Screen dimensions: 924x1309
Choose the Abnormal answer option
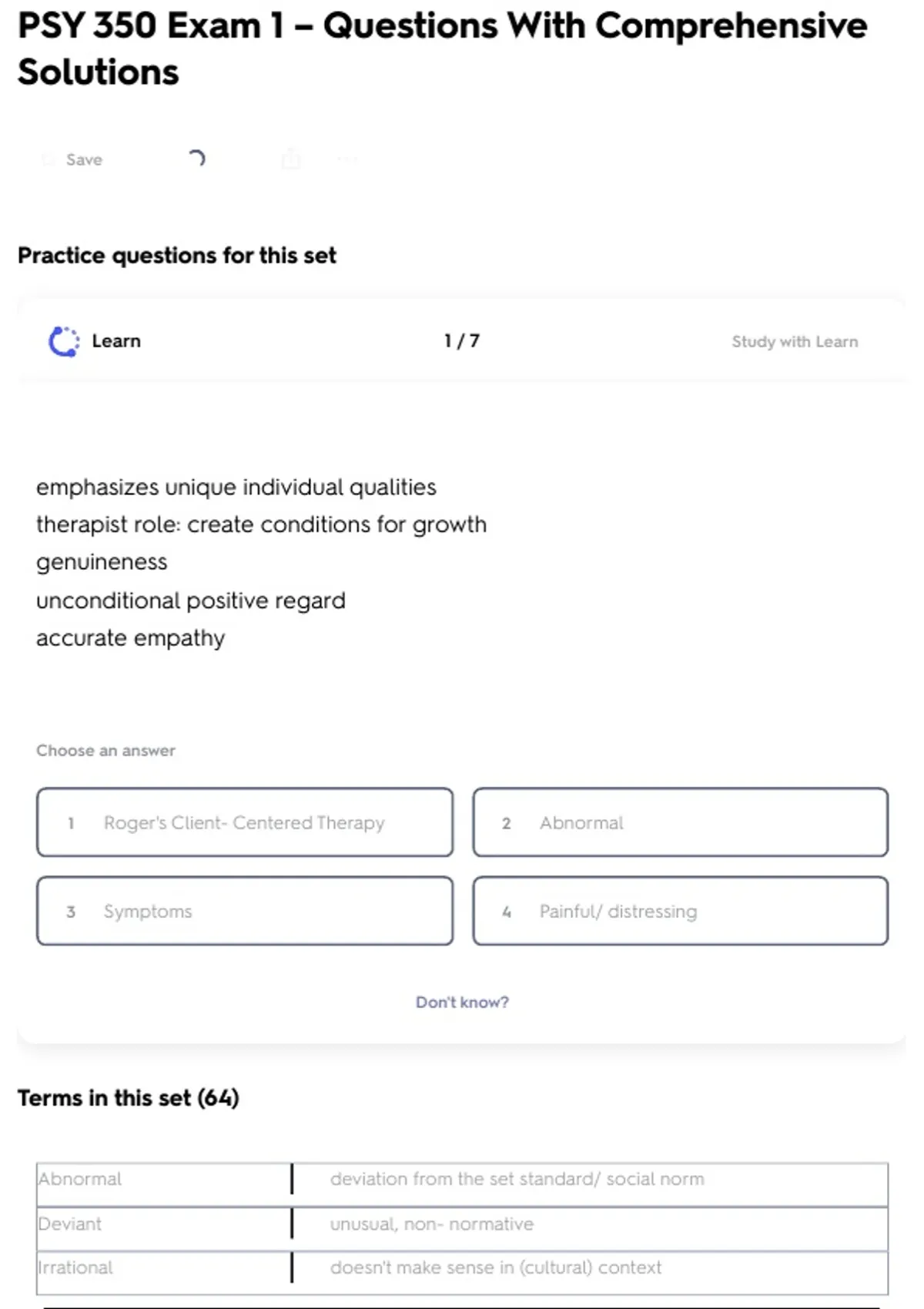coord(680,822)
